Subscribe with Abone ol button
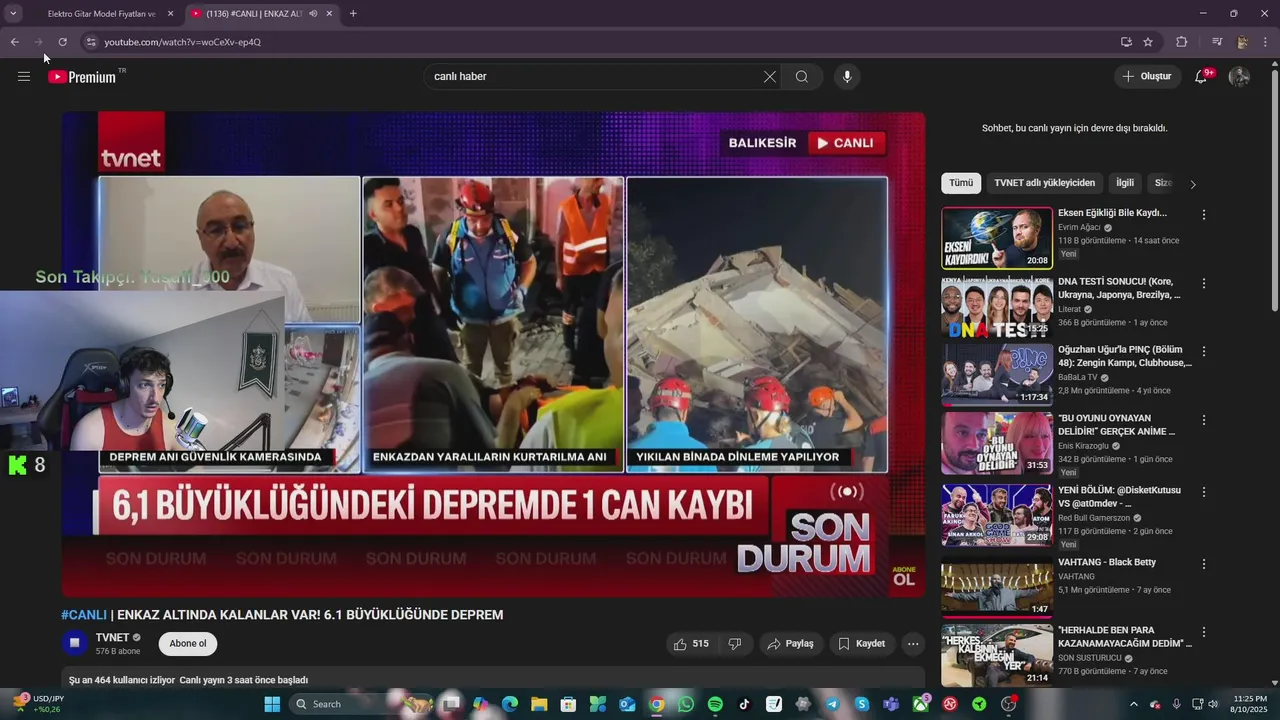Viewport: 1280px width, 720px height. [188, 644]
